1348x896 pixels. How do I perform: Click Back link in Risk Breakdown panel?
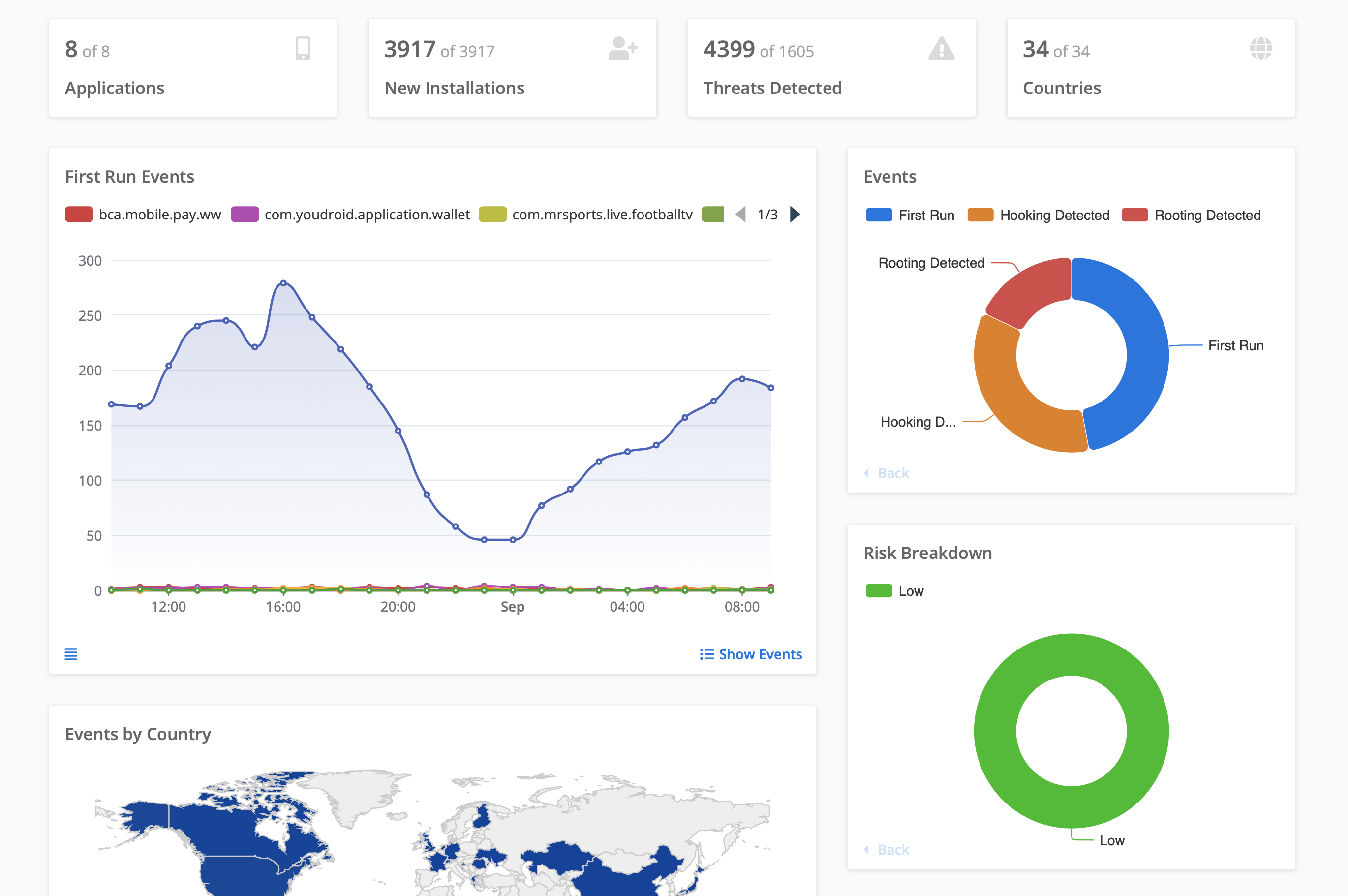[893, 850]
